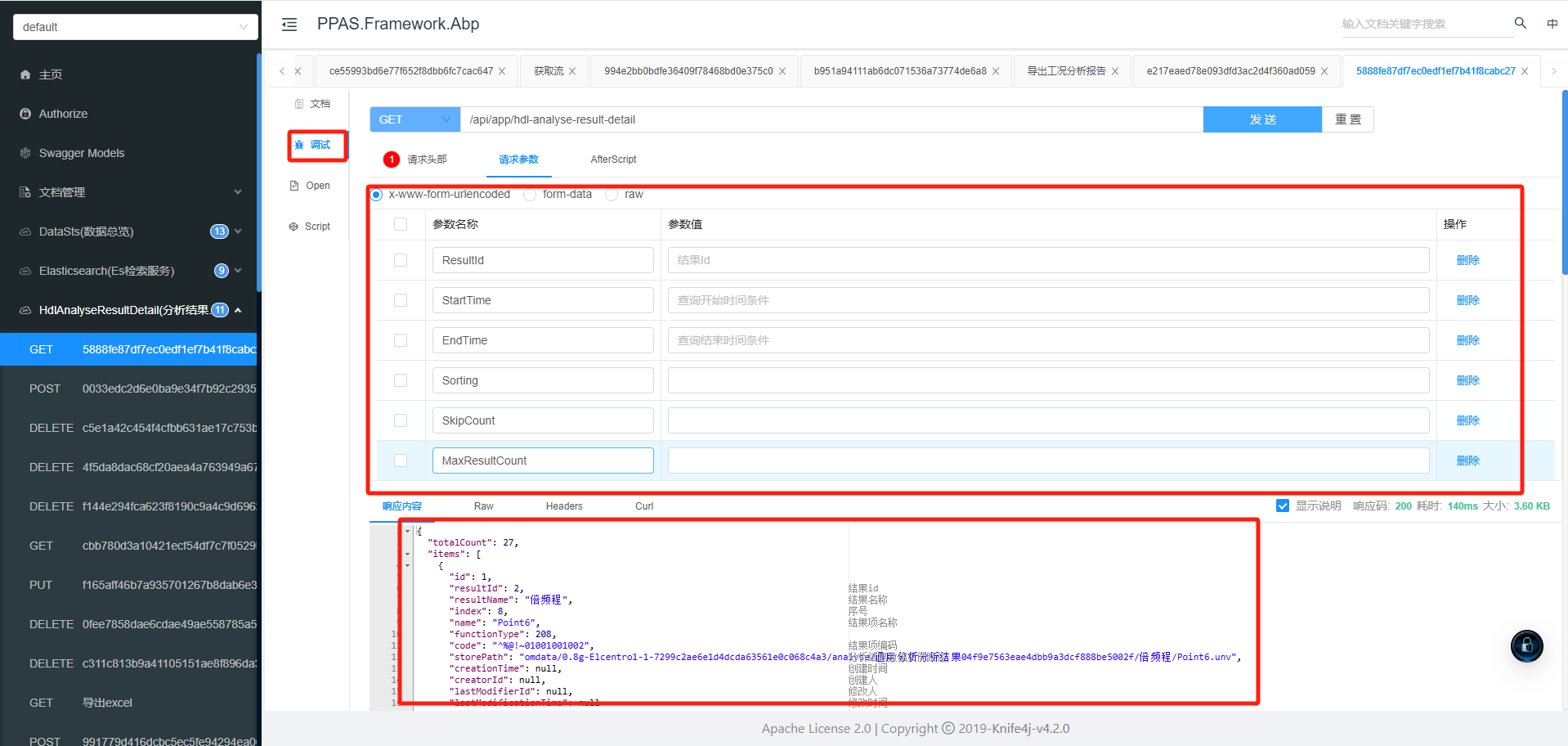Screen dimensions: 1568x746
Task: Expand the DataSts(数据总览) group
Action: (x=238, y=231)
